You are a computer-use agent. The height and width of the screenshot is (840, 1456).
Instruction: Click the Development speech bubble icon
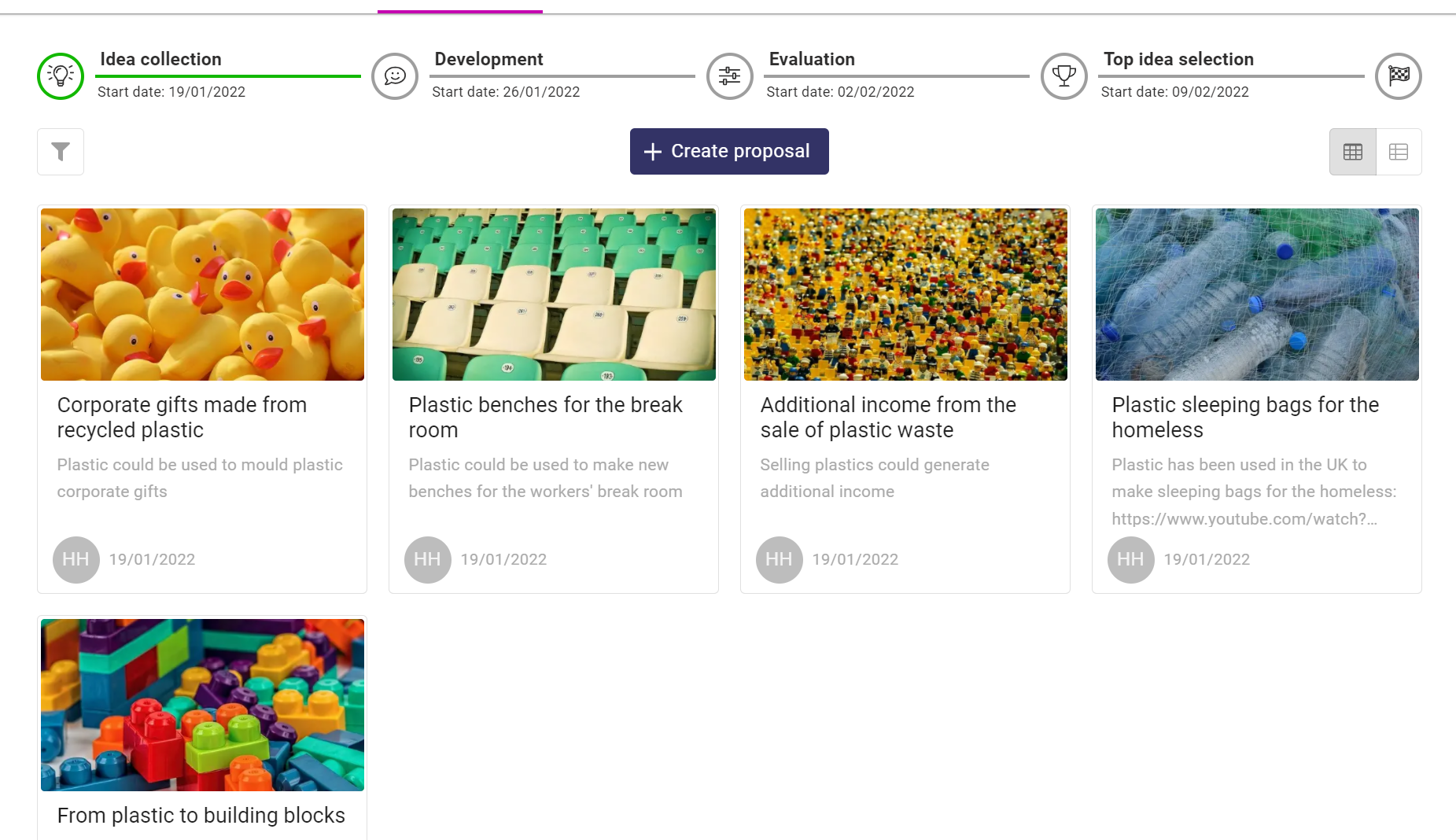click(395, 76)
